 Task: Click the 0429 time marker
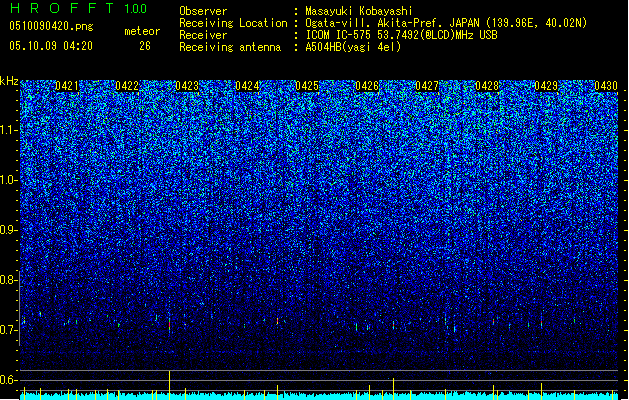[546, 86]
